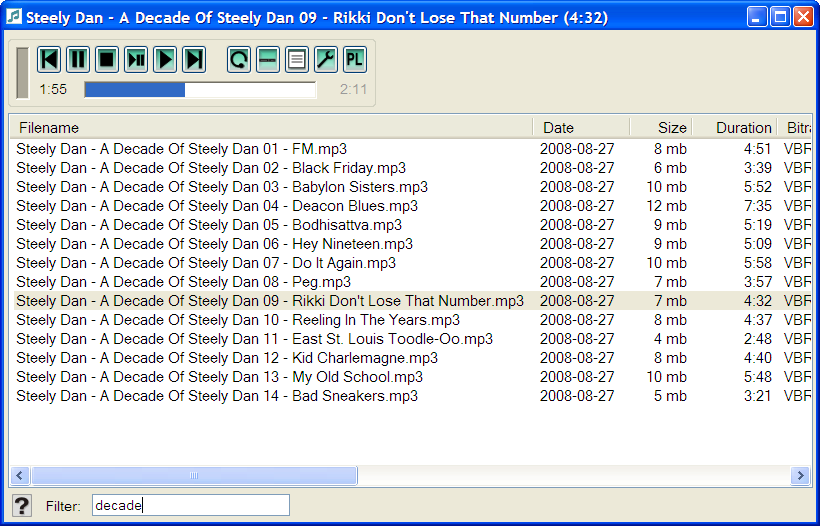
Task: Seek within the blue playback progress bar
Action: [x=200, y=89]
